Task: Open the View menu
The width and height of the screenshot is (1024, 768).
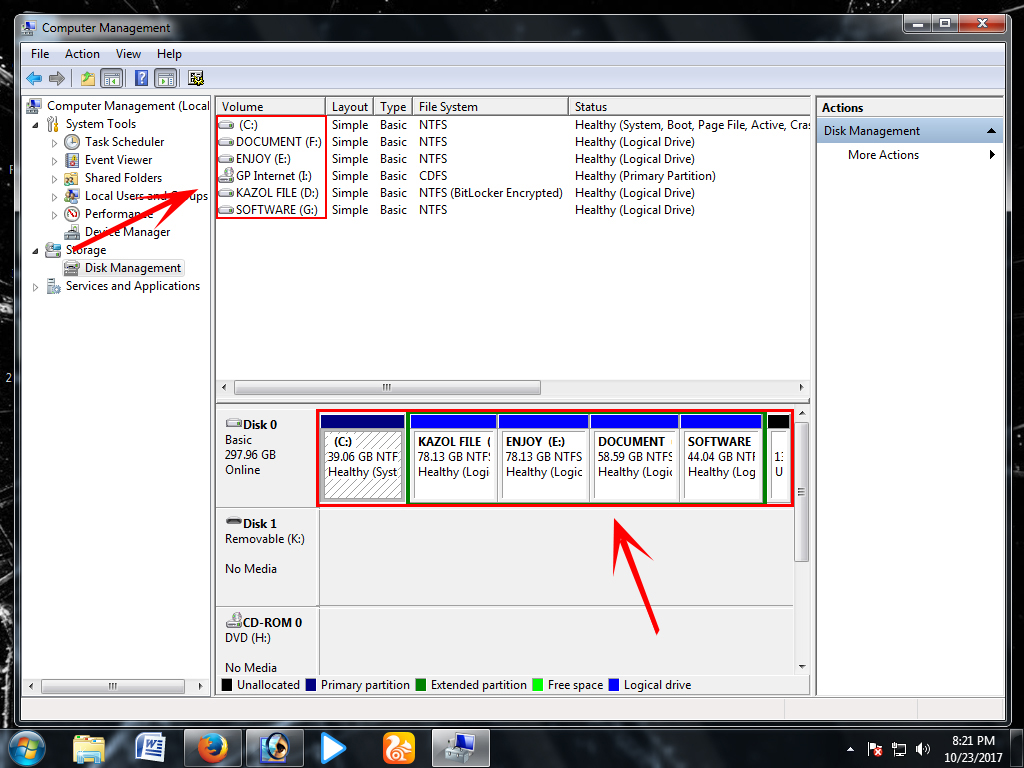Action: [128, 54]
